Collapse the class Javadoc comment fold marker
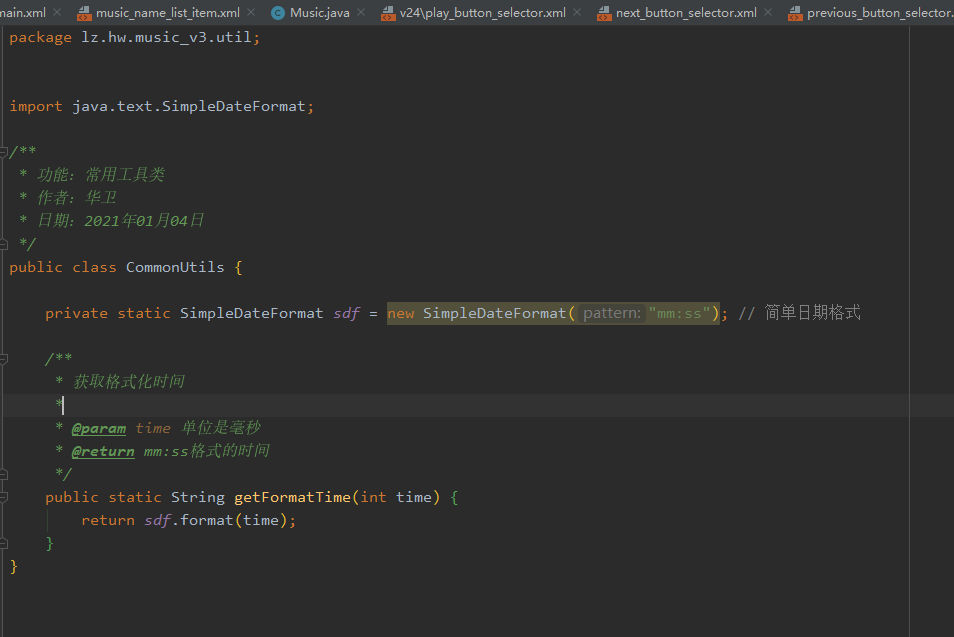This screenshot has height=637, width=954. pyautogui.click(x=4, y=152)
